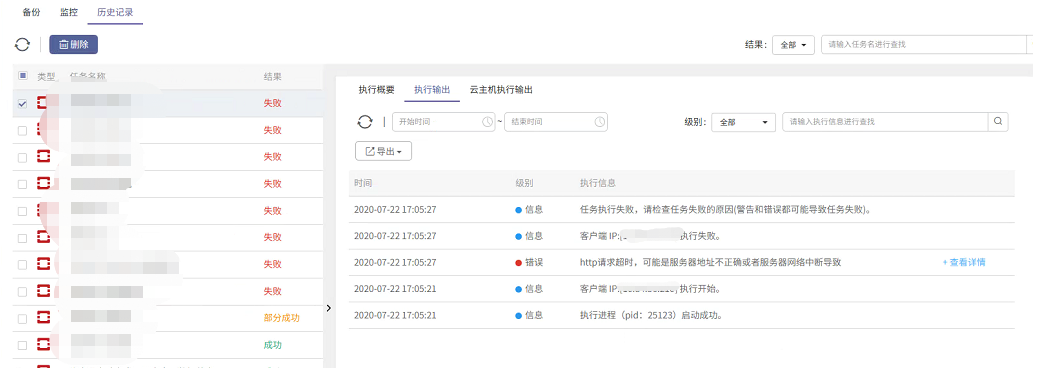Switch to the 监控 tab
1050x369 pixels.
[69, 12]
